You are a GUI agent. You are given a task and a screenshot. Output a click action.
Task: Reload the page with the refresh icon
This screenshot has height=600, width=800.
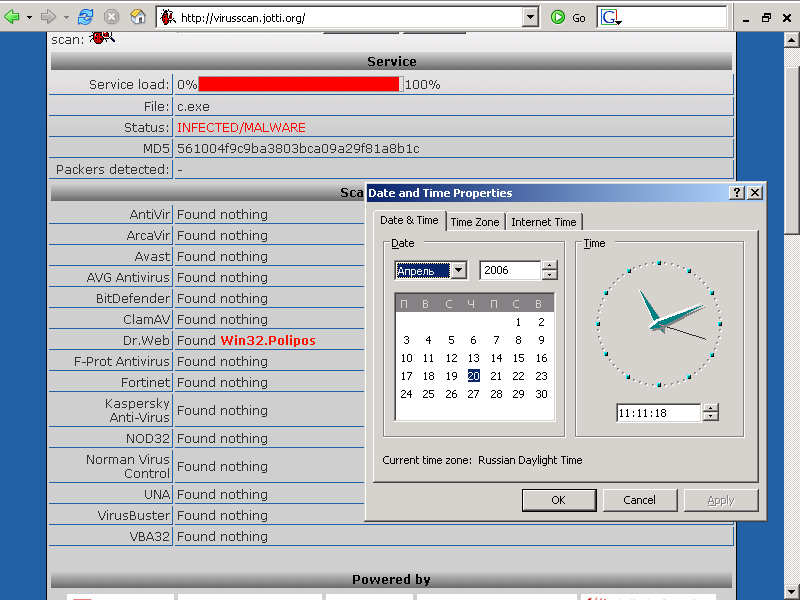tap(85, 17)
